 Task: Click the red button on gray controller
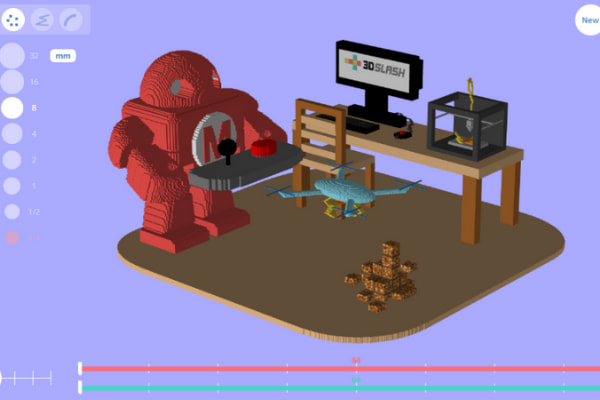coord(264,148)
